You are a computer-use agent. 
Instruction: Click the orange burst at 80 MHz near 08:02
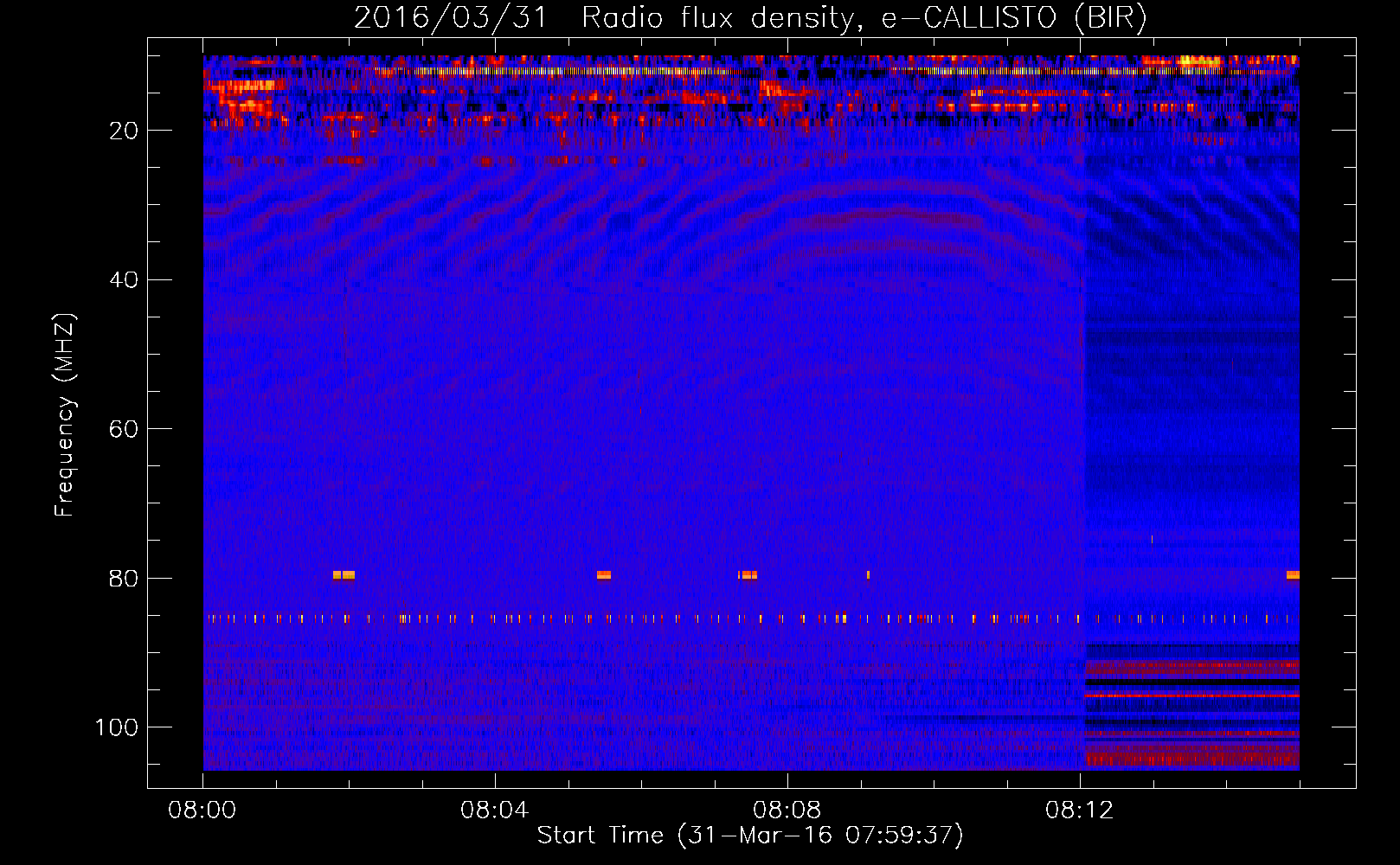click(344, 575)
